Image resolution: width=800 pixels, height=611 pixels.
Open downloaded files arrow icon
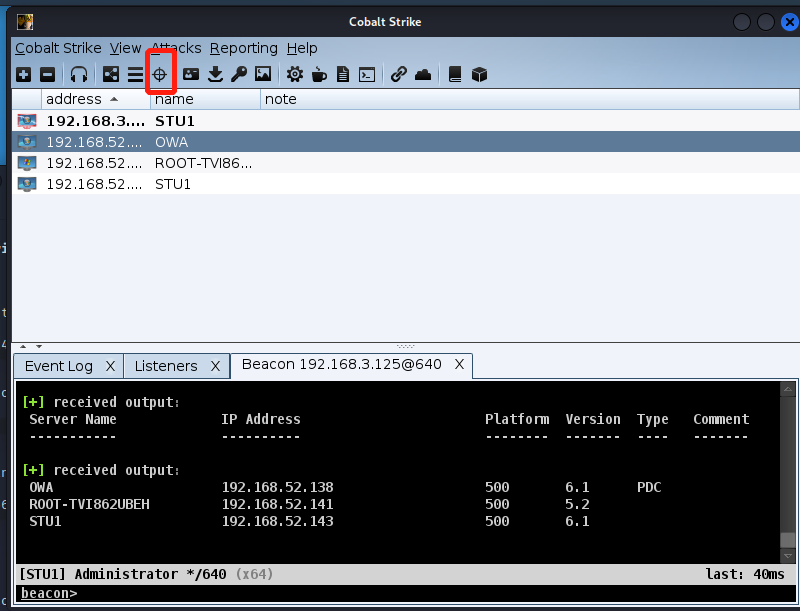click(x=215, y=74)
